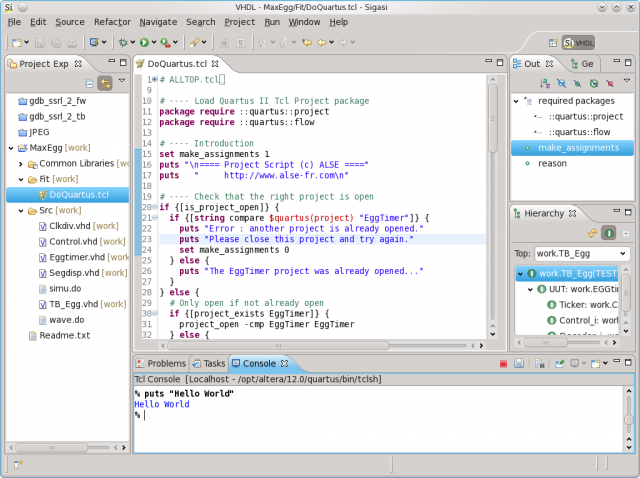The image size is (640, 478).
Task: Click the Back navigation yellow arrow
Action: [x=322, y=42]
